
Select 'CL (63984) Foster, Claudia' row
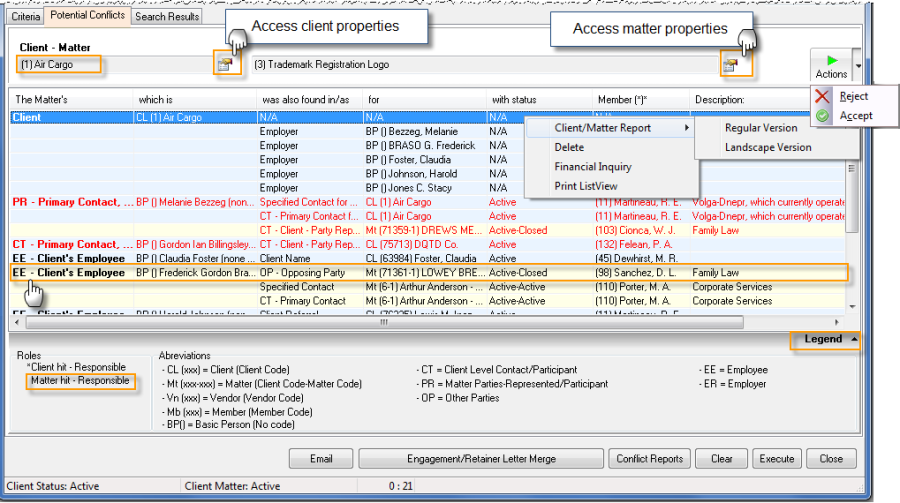point(428,258)
